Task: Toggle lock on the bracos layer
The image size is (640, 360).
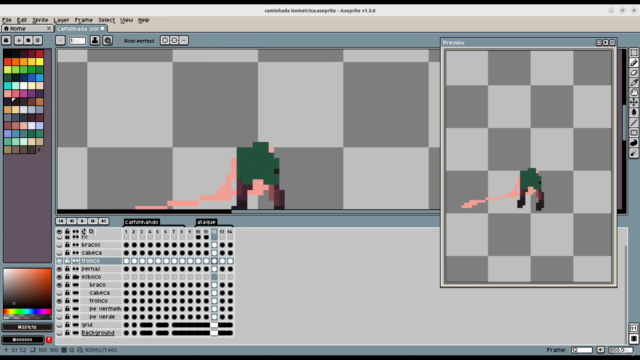Action: 67,245
